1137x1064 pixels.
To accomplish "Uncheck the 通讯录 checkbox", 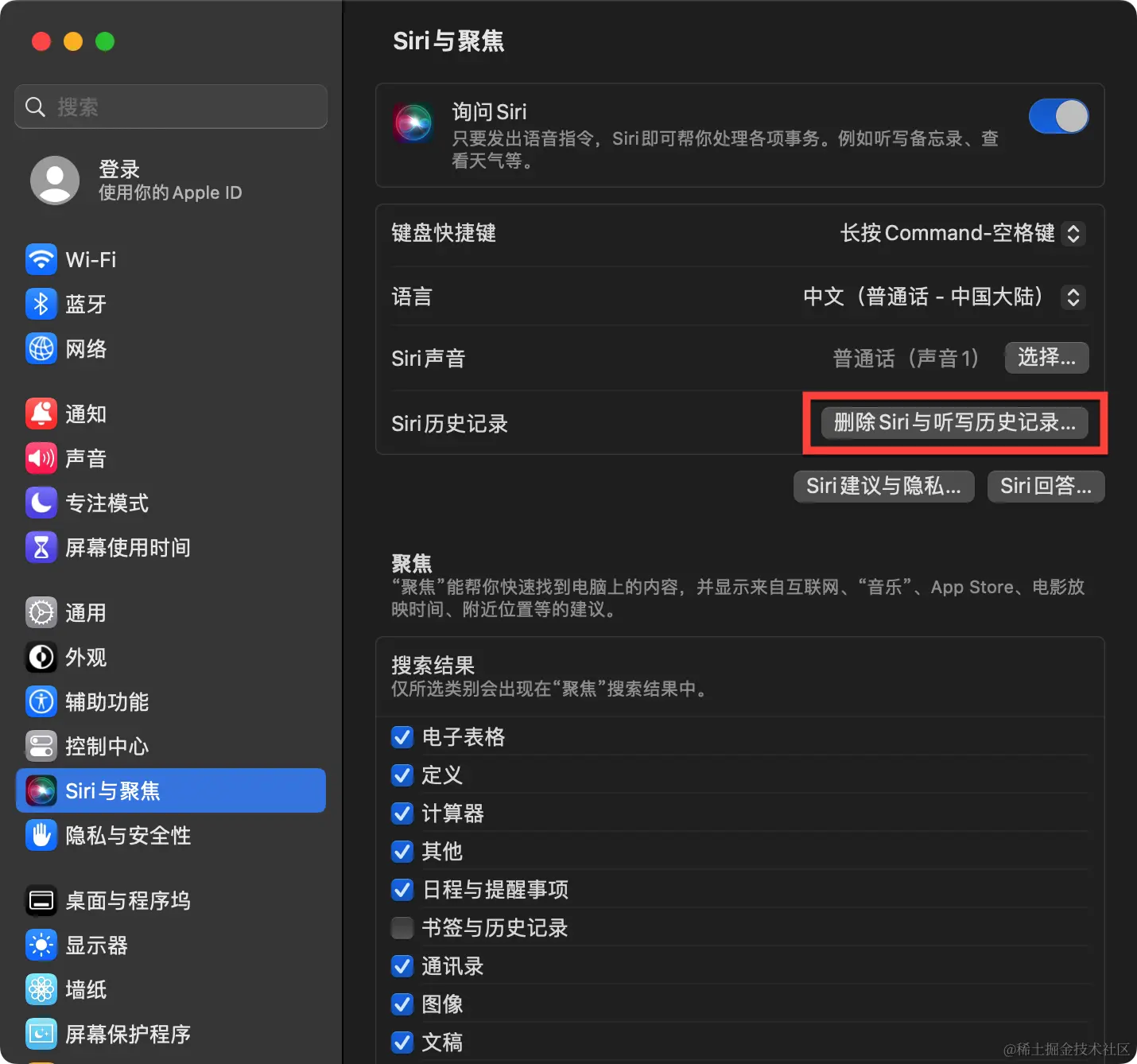I will pyautogui.click(x=402, y=966).
